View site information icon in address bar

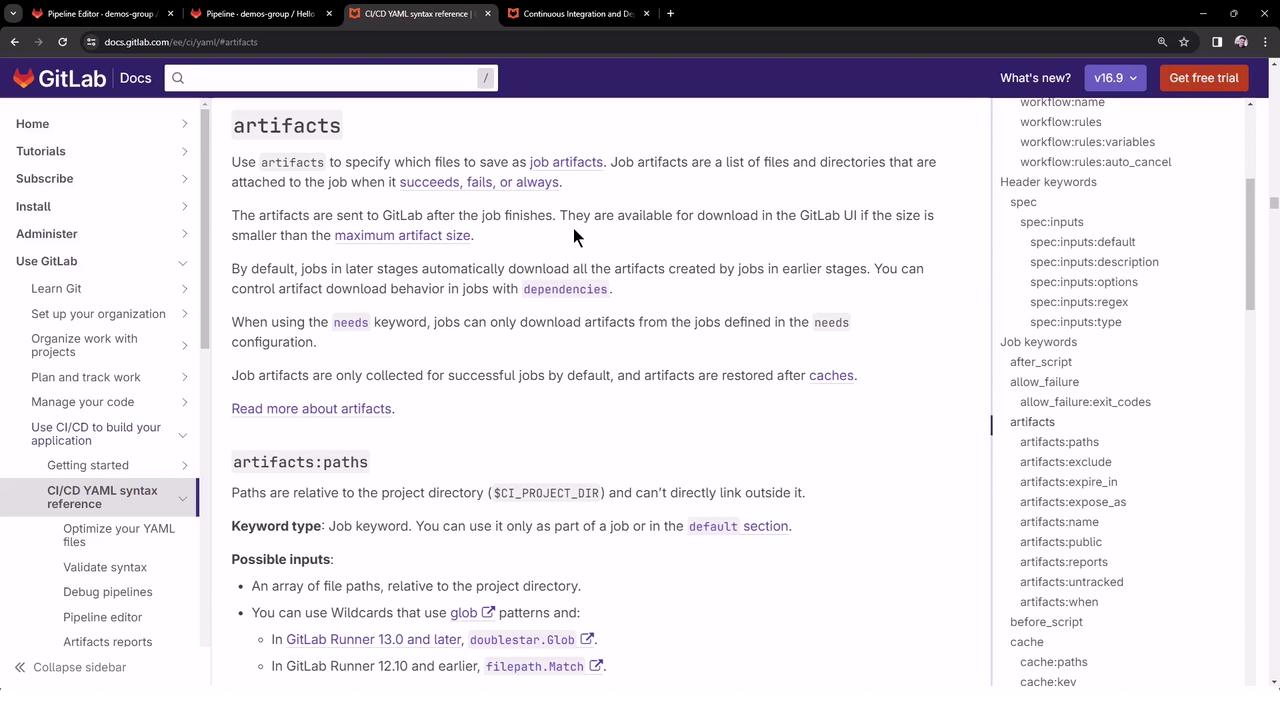tap(91, 42)
